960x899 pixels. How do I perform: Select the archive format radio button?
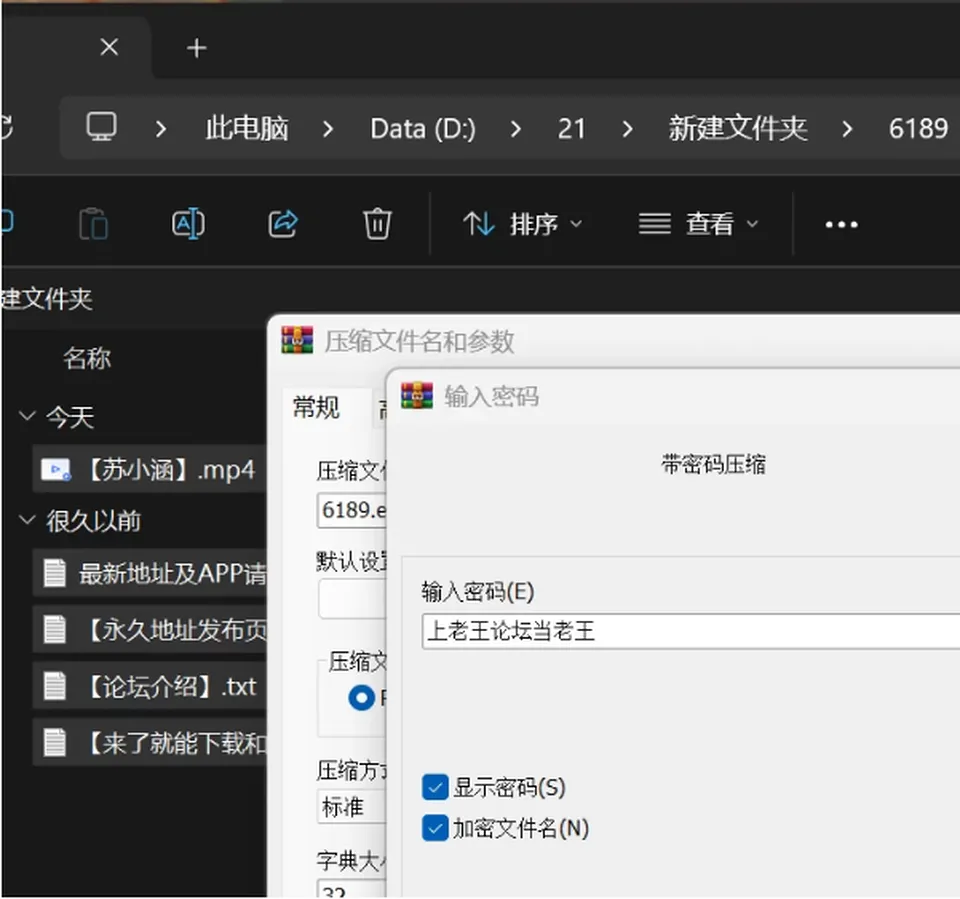[361, 698]
